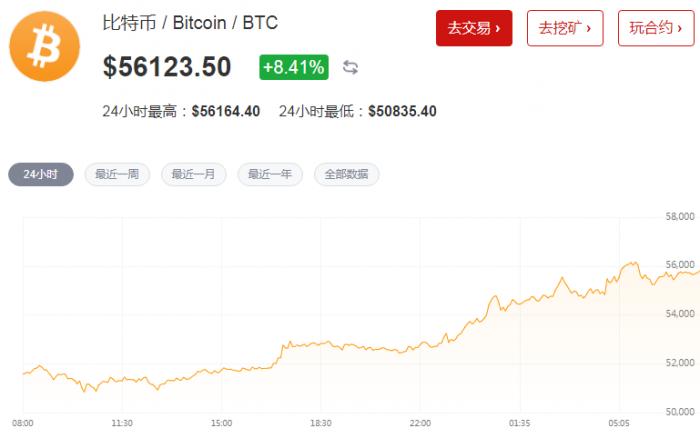Click the orange Bitcoin logo icon
This screenshot has width=700, height=438.
44,47
